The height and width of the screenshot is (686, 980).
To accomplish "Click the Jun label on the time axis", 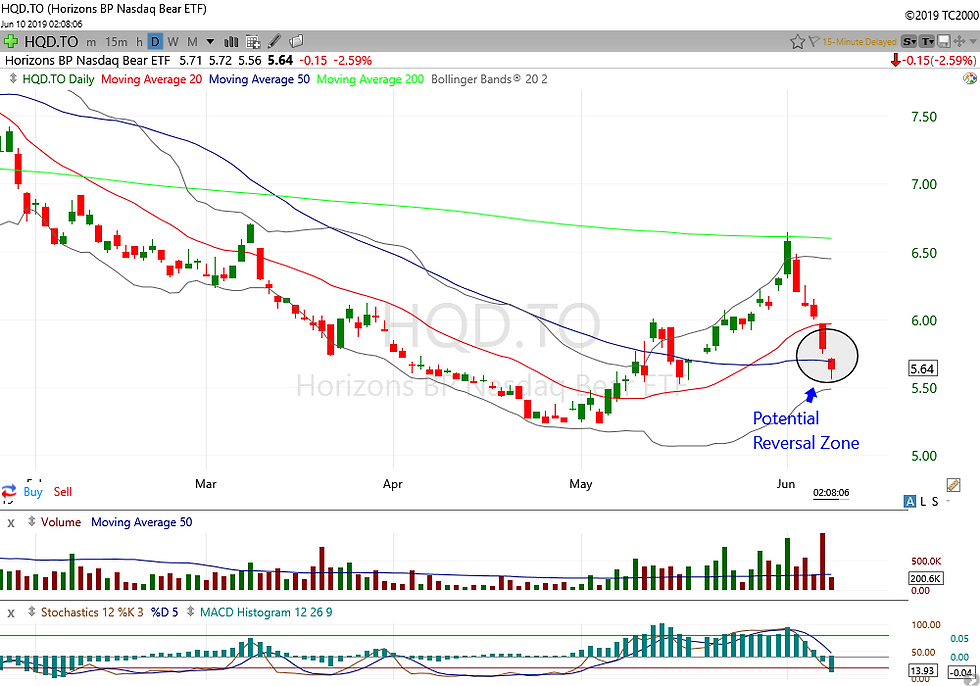I will [786, 484].
